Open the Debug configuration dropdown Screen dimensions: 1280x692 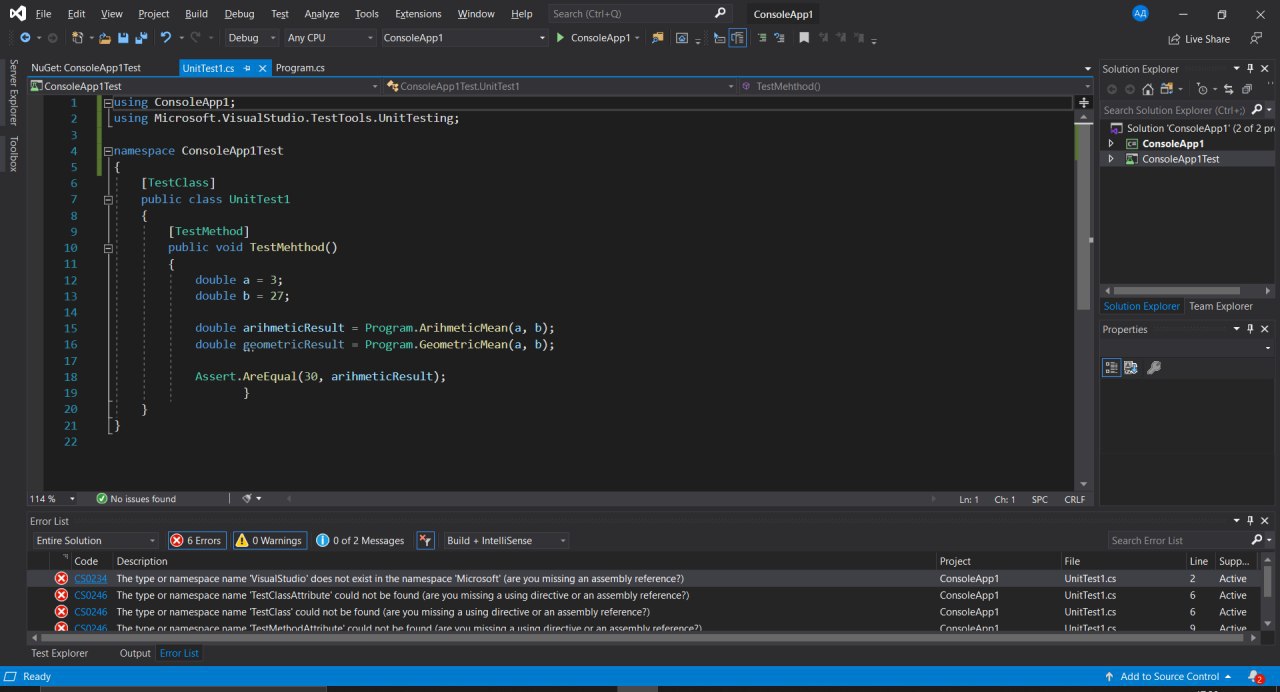click(x=252, y=38)
